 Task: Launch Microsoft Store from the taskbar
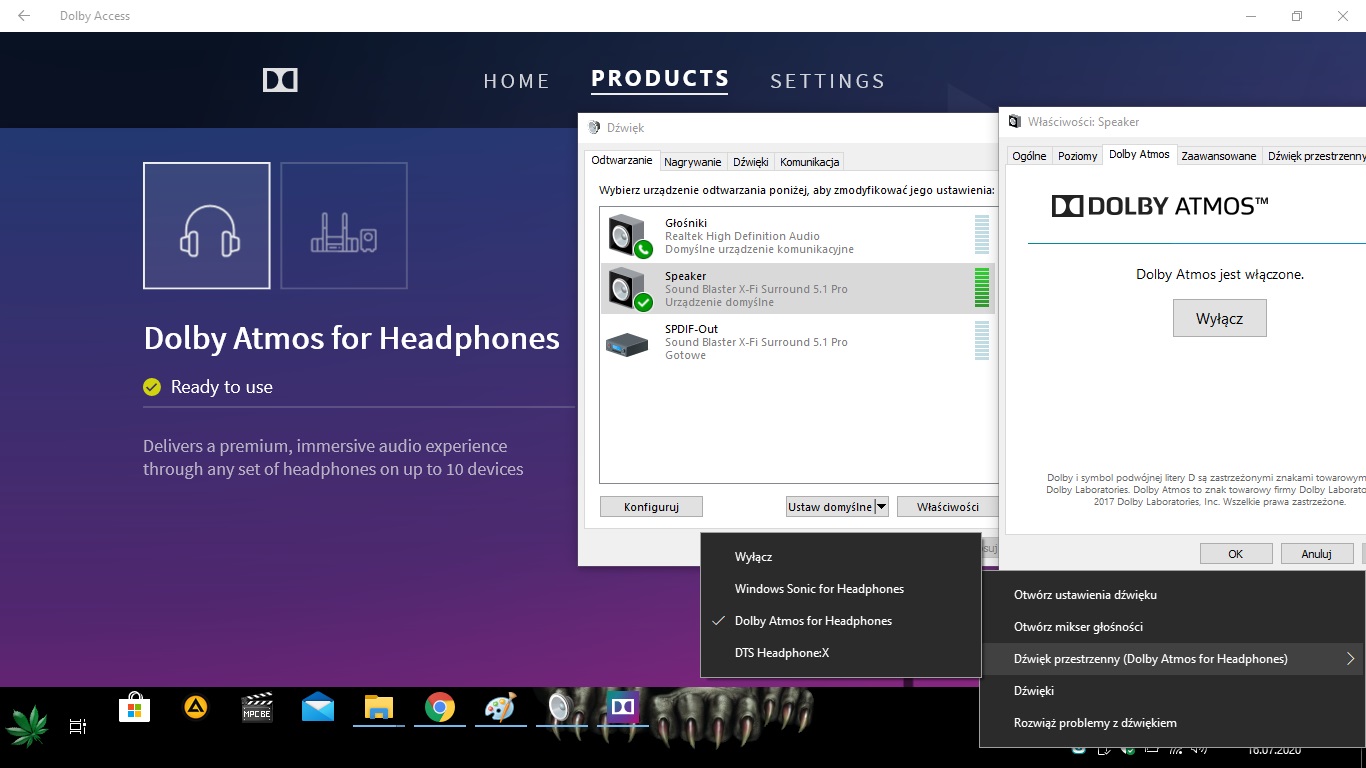coord(134,709)
